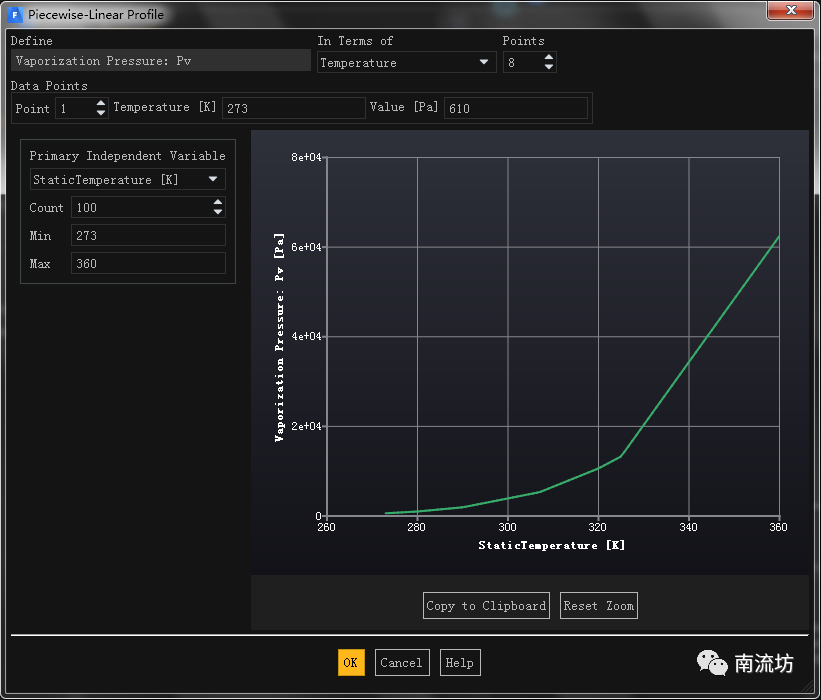821x700 pixels.
Task: Open the In Terms of Temperature dropdown
Action: tap(406, 63)
